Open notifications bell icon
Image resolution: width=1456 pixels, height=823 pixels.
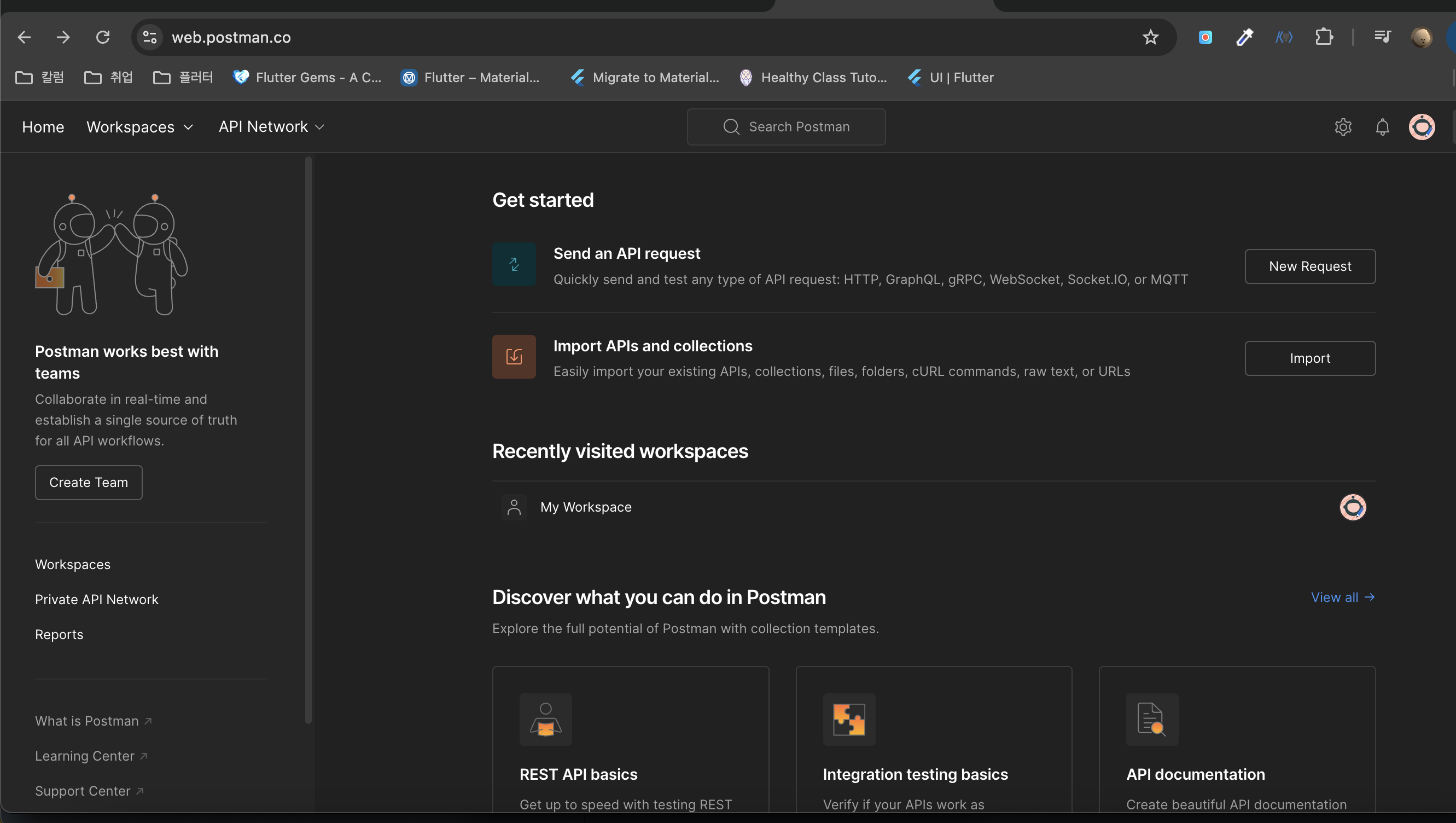click(x=1383, y=127)
